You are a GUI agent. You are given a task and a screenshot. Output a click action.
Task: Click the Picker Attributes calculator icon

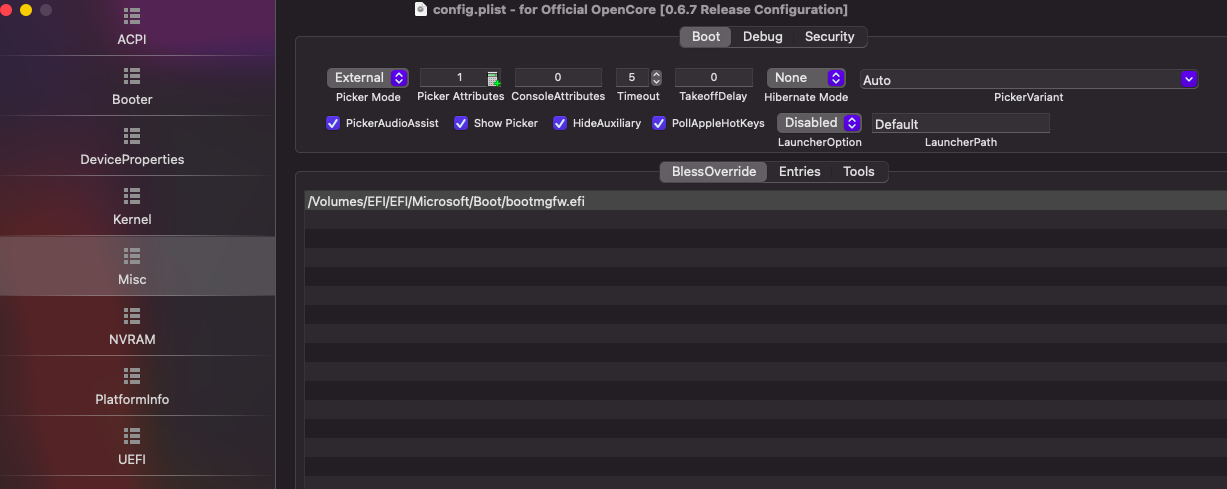pos(493,78)
